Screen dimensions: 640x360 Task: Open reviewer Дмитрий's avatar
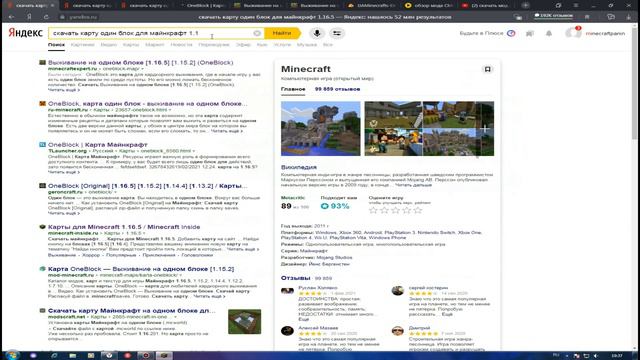398,331
